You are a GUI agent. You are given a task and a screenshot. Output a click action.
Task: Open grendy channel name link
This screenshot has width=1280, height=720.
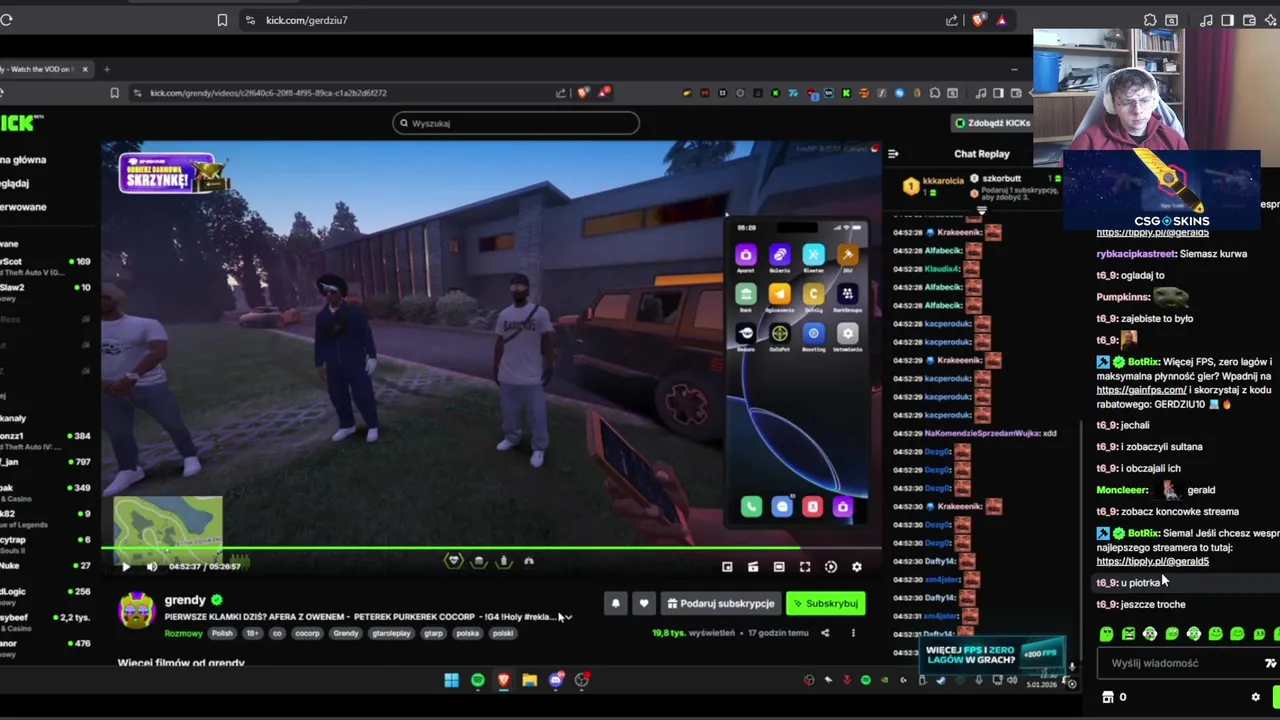coord(185,600)
